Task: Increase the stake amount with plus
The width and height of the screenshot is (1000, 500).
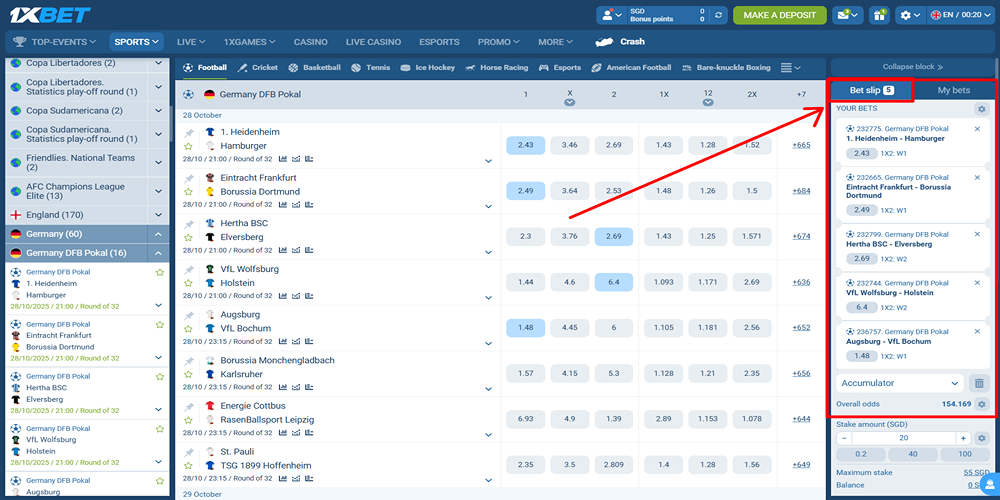Action: (x=963, y=438)
